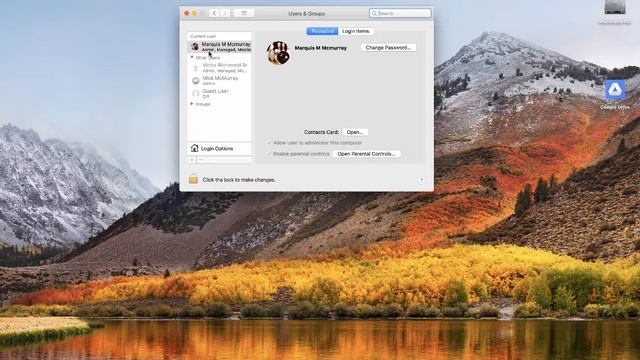Image resolution: width=640 pixels, height=360 pixels.
Task: Select Mick McMurray in user list
Action: point(219,80)
